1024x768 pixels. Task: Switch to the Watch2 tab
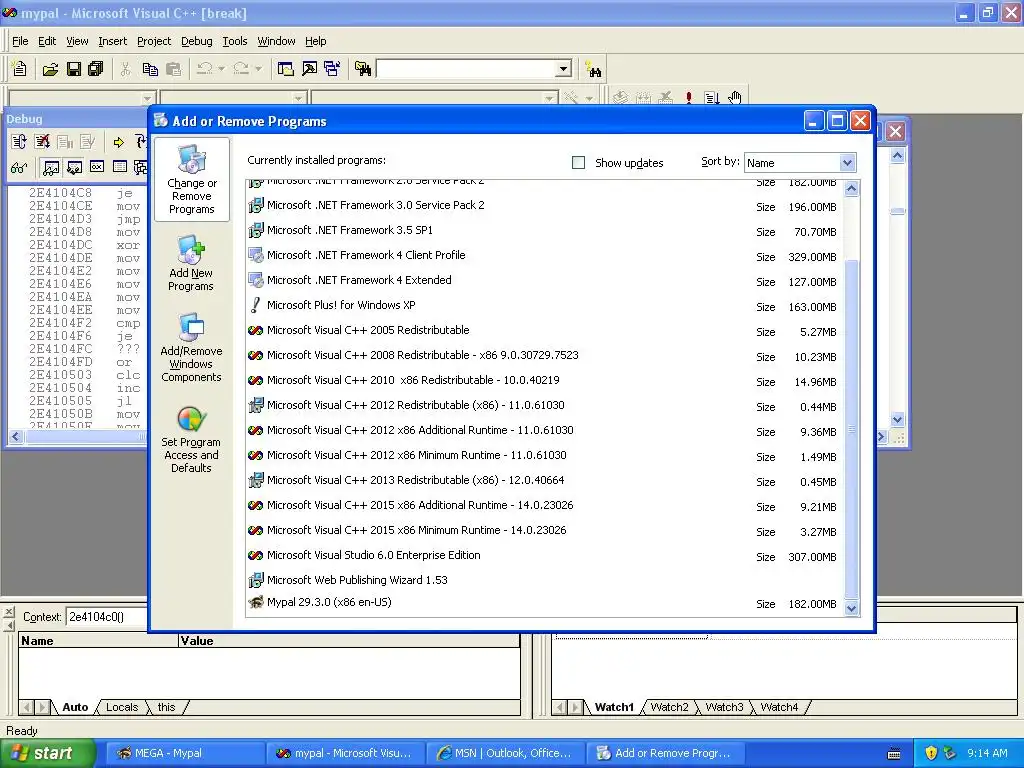669,707
